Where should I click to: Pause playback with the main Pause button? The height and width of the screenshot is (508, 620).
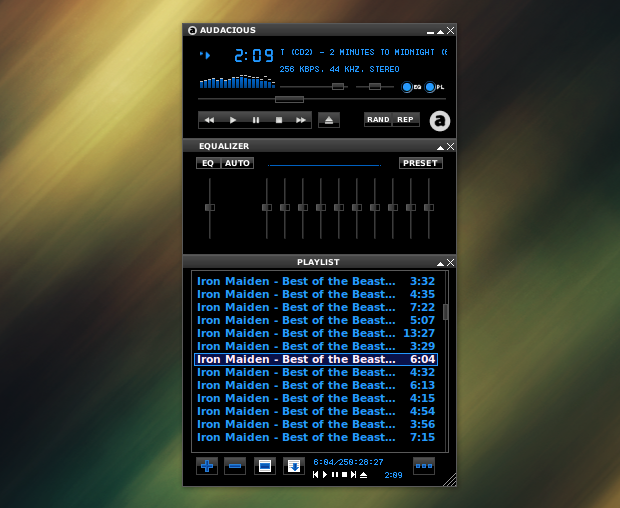[x=256, y=120]
